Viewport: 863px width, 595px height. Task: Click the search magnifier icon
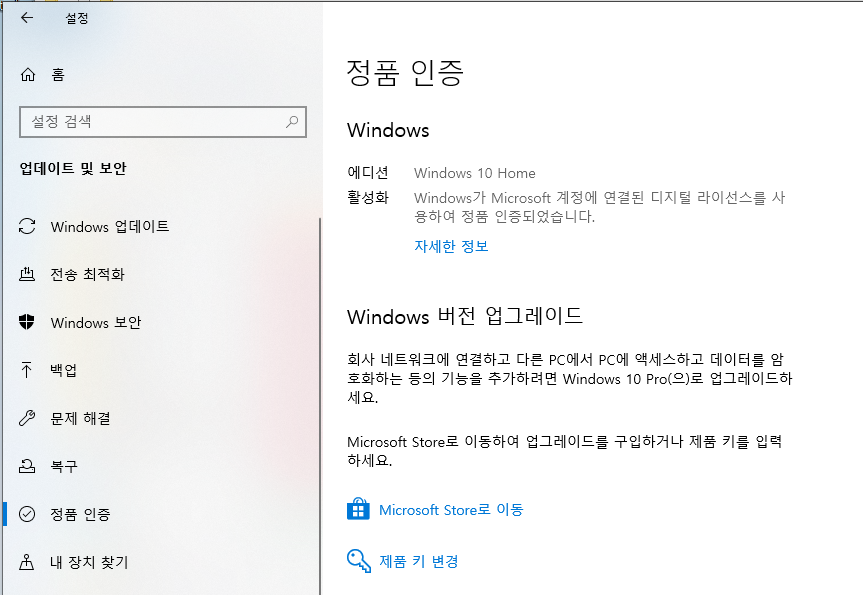[292, 122]
